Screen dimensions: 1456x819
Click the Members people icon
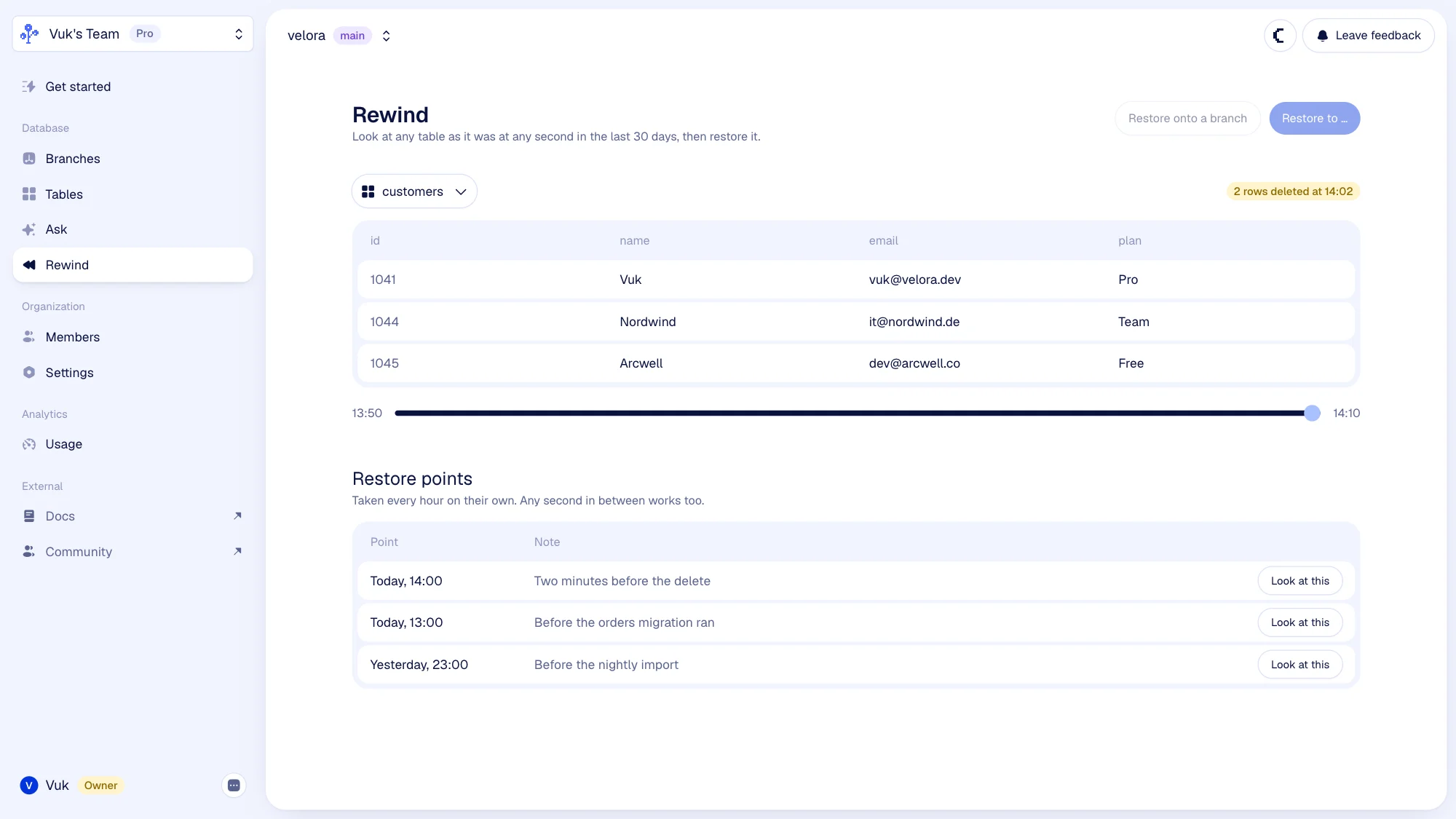point(29,337)
